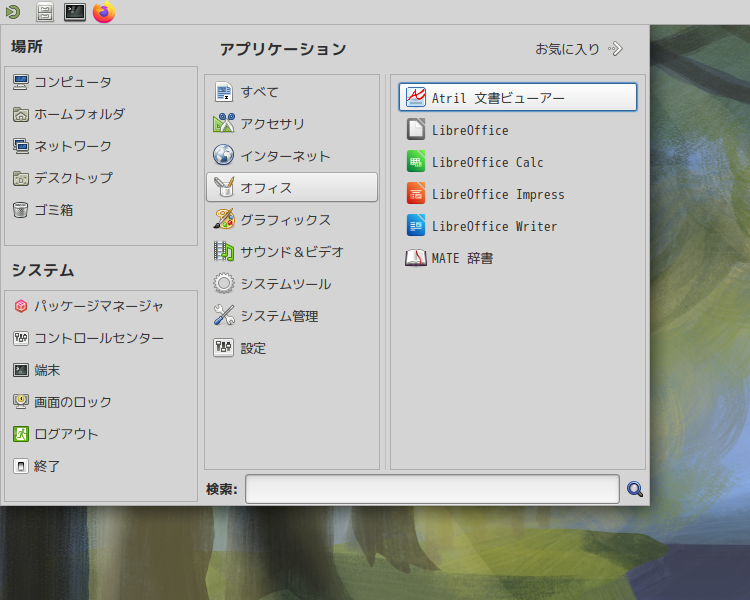750x600 pixels.
Task: Click 画面のロック text entry
Action: [x=73, y=402]
